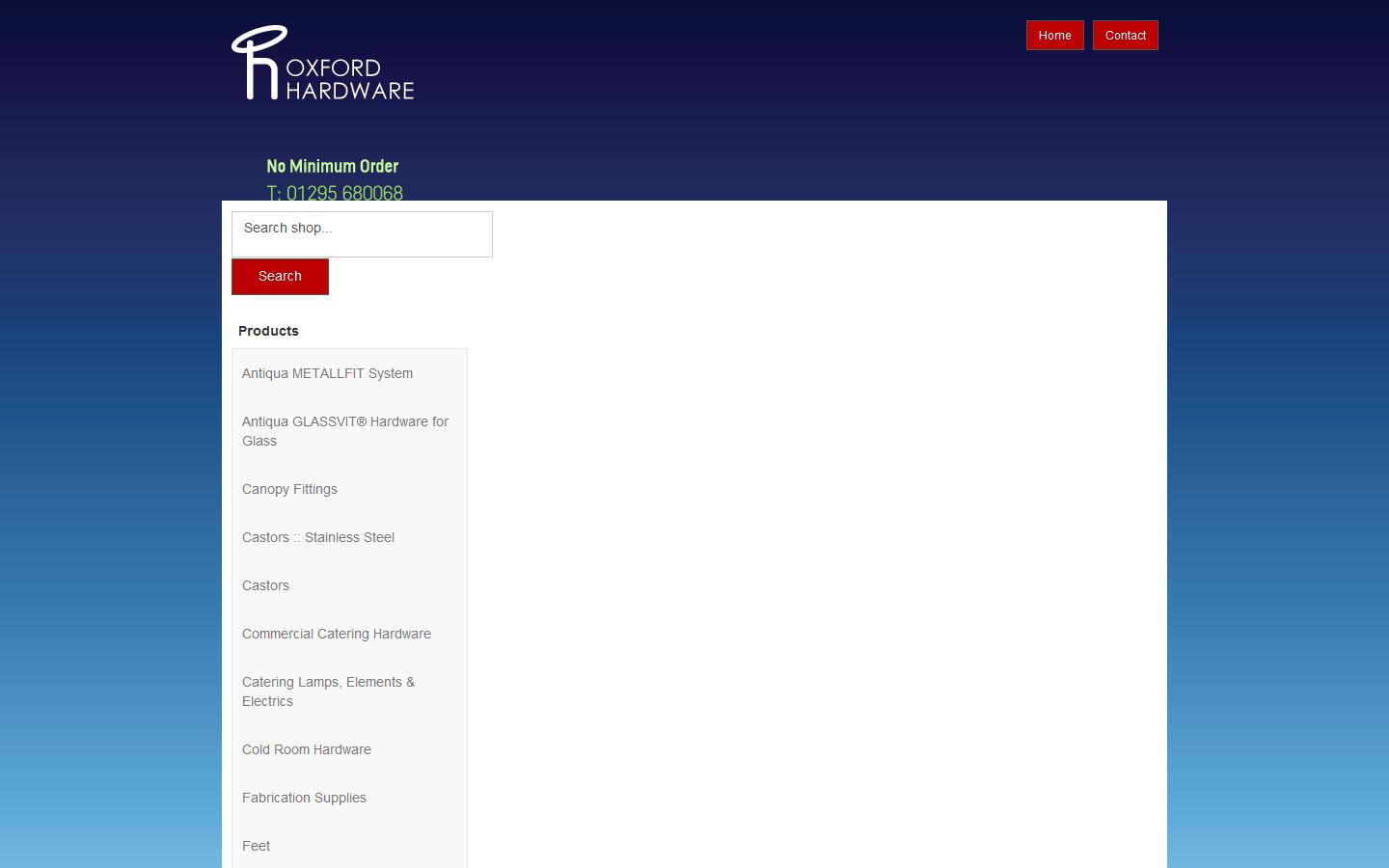Click the Search shop placeholder text

(x=288, y=228)
